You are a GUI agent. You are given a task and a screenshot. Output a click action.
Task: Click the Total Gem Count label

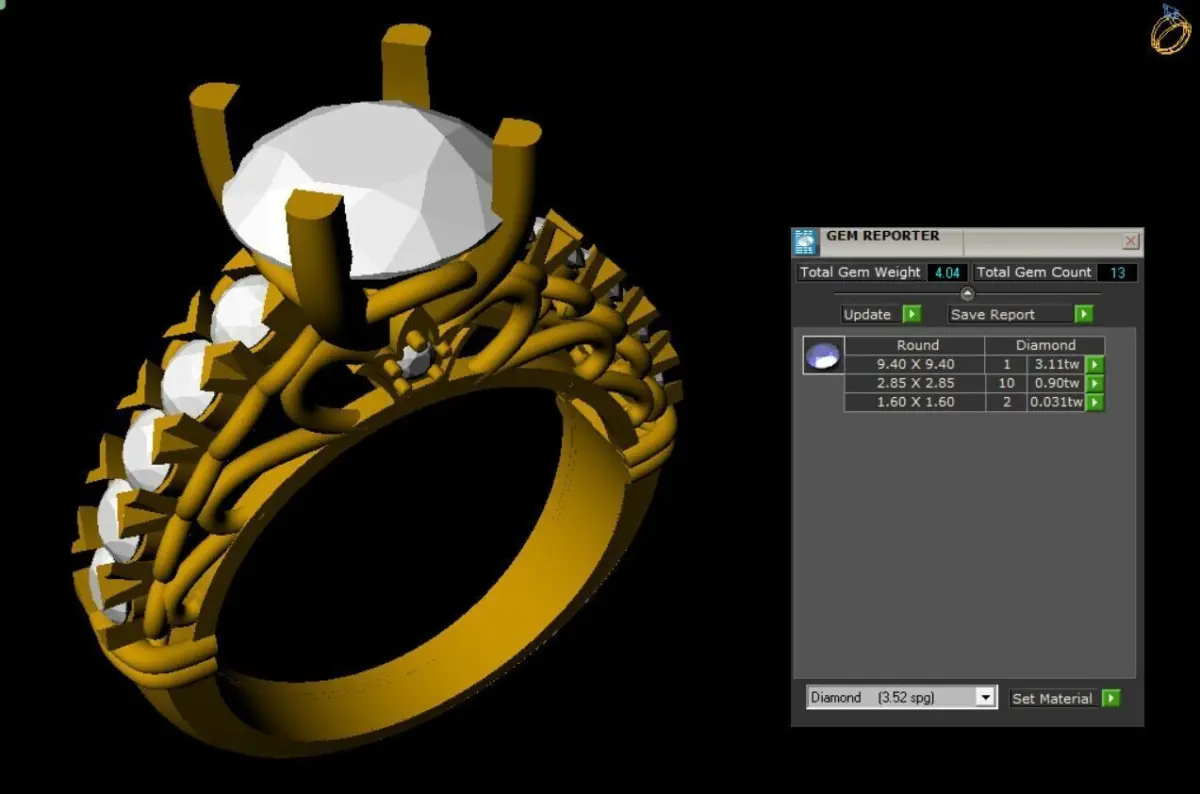(x=1034, y=272)
